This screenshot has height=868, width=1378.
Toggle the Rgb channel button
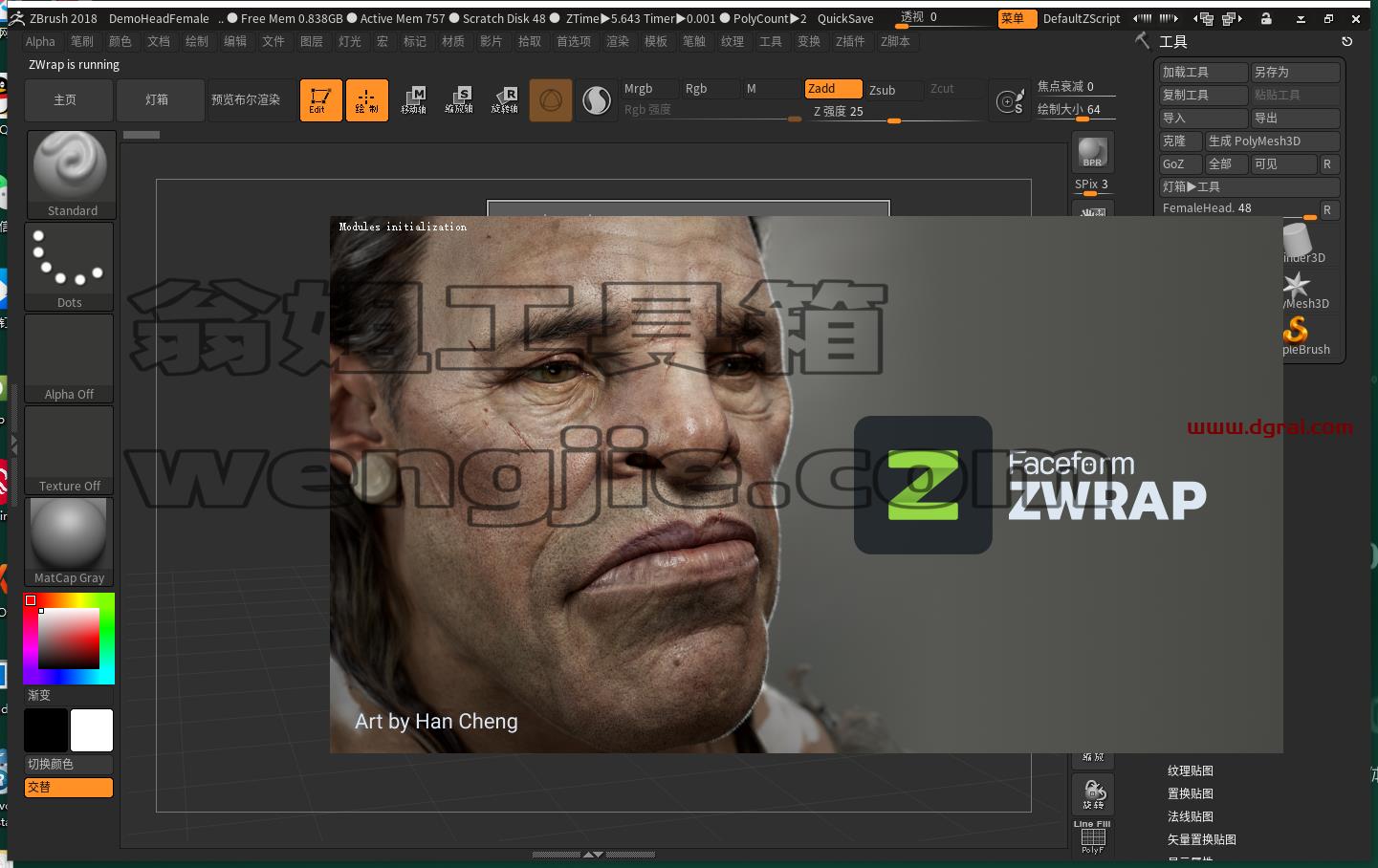pos(710,89)
